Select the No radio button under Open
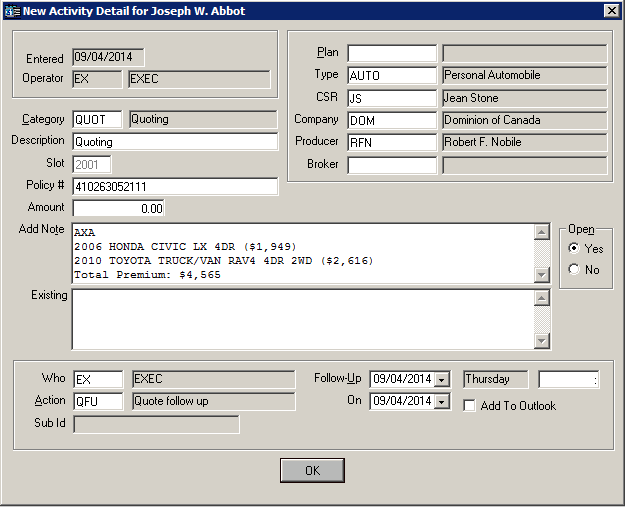Image resolution: width=625 pixels, height=507 pixels. tap(573, 269)
